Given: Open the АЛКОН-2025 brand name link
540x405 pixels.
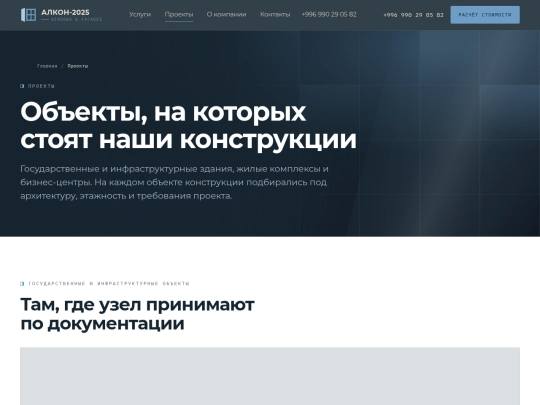Looking at the screenshot, I should [x=65, y=12].
